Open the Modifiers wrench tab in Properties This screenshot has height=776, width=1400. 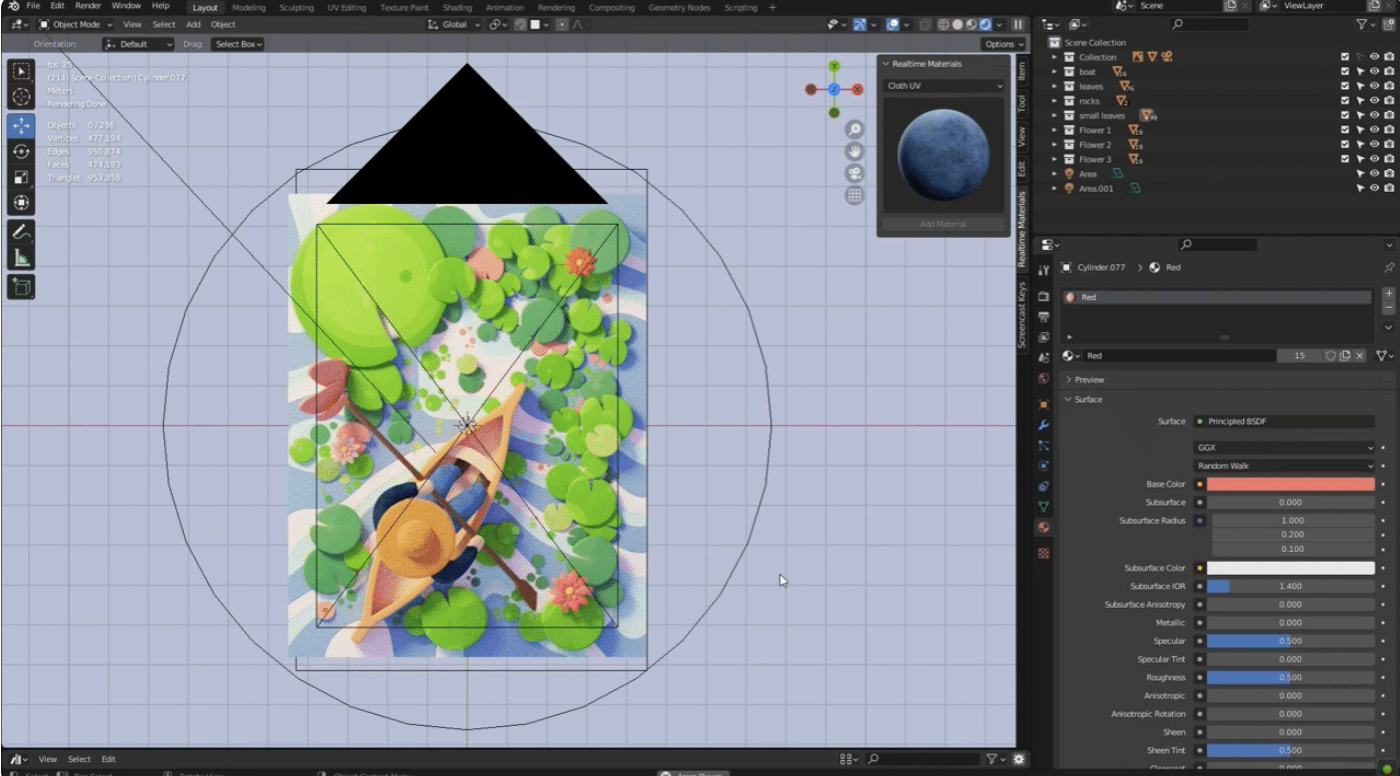click(x=1044, y=425)
